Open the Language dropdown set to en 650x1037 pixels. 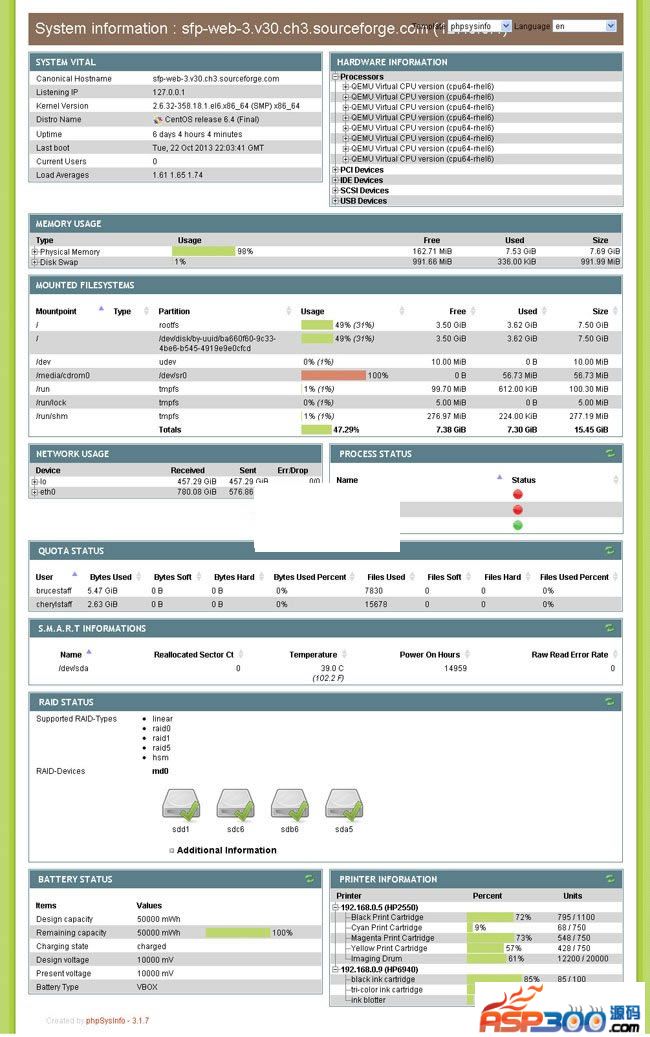click(x=584, y=25)
